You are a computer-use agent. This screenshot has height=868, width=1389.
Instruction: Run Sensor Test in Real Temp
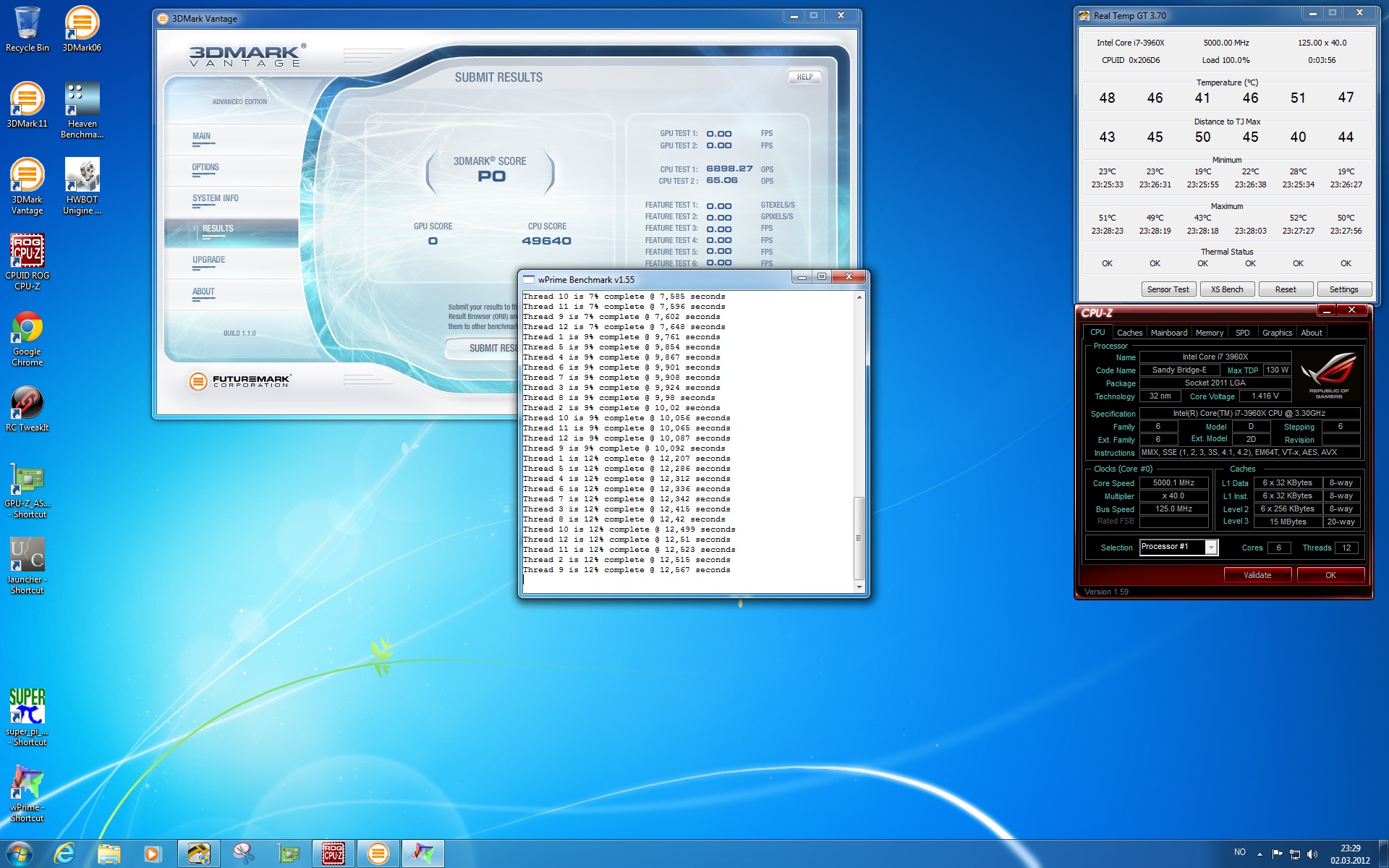[1168, 289]
